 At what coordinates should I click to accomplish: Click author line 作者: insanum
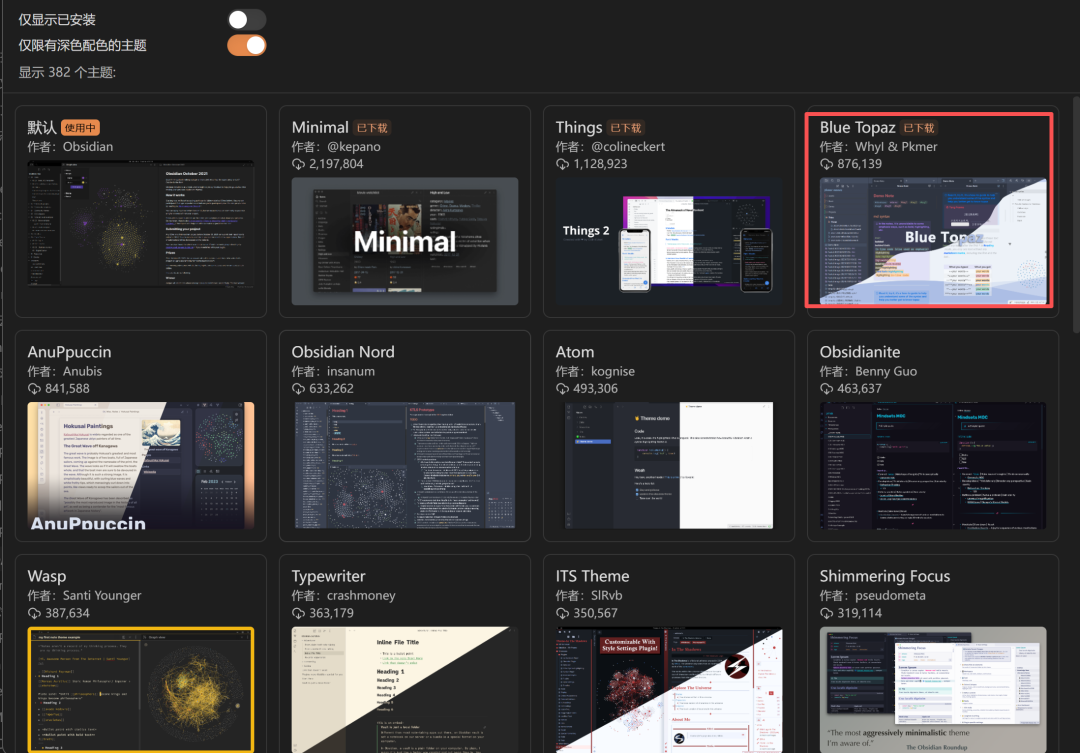[333, 371]
